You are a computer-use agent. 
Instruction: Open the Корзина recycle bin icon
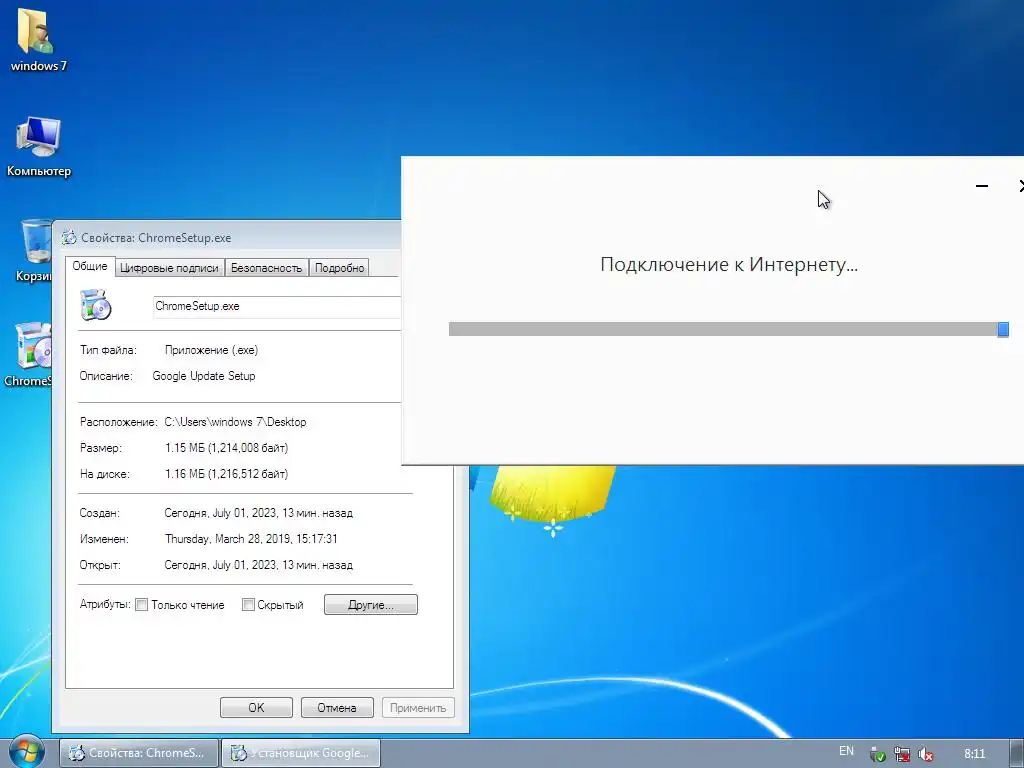pos(35,250)
